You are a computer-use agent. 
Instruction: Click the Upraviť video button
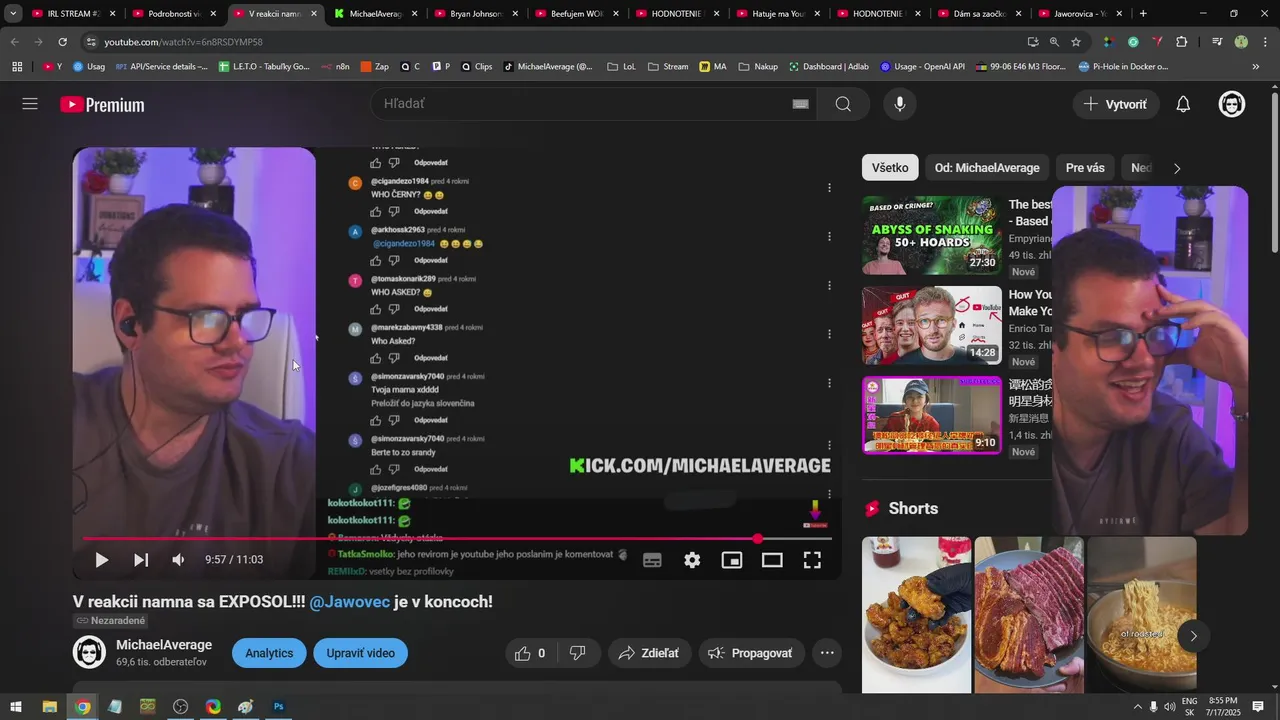[x=360, y=653]
